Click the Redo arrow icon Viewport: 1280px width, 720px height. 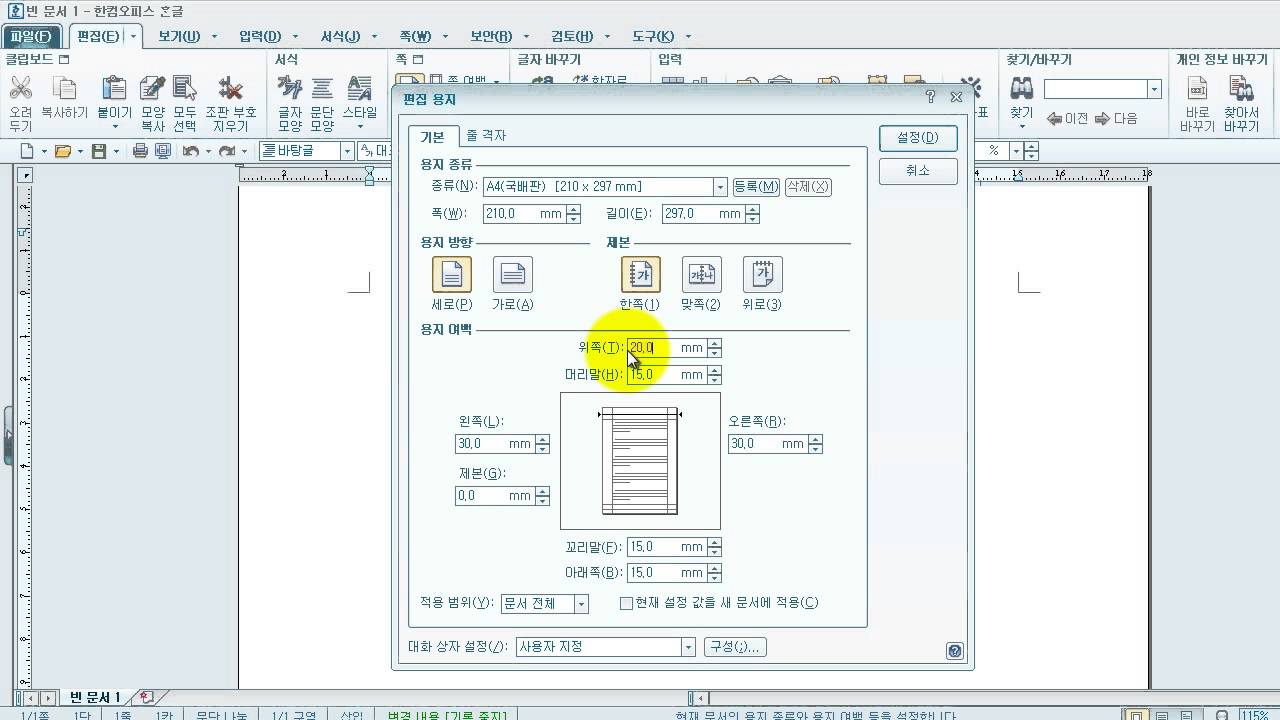point(227,151)
